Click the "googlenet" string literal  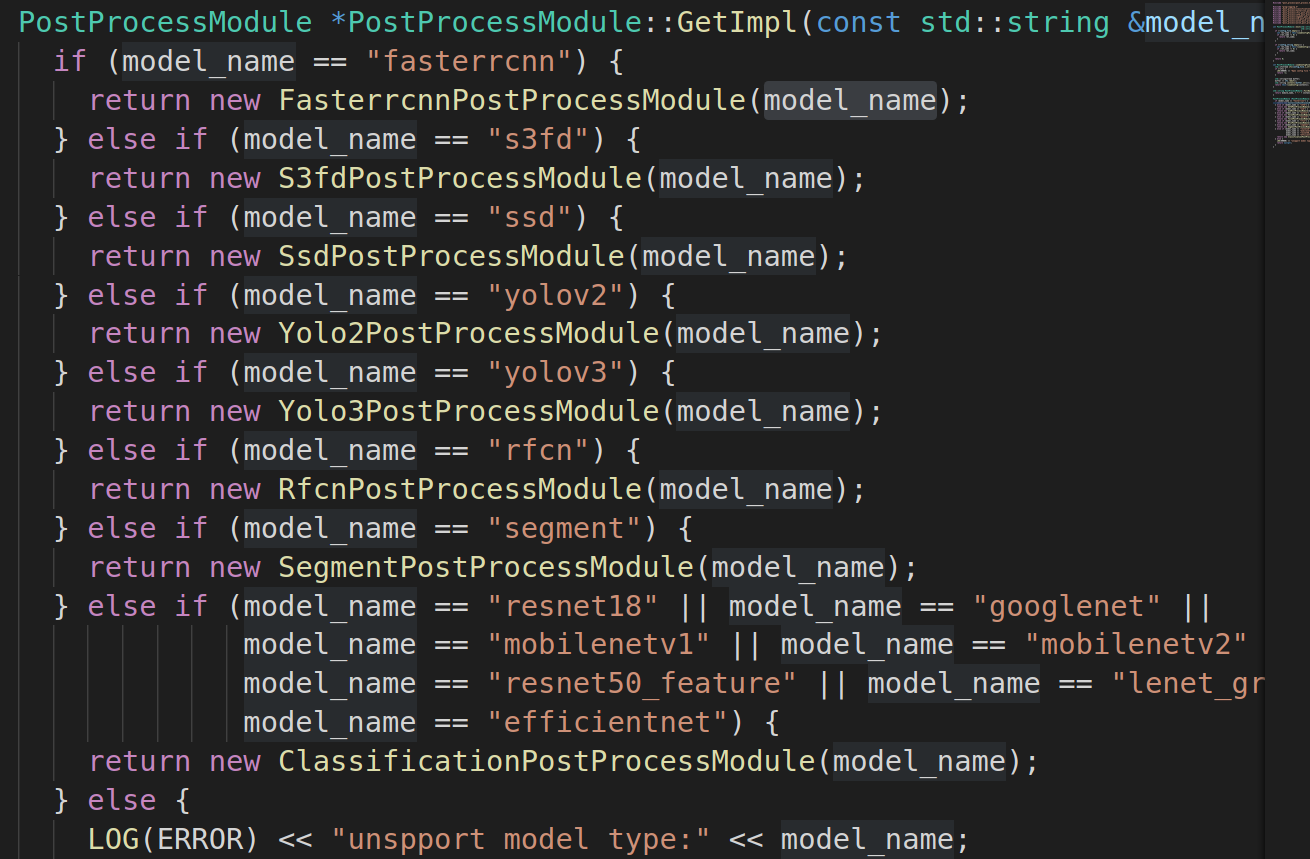point(1067,606)
